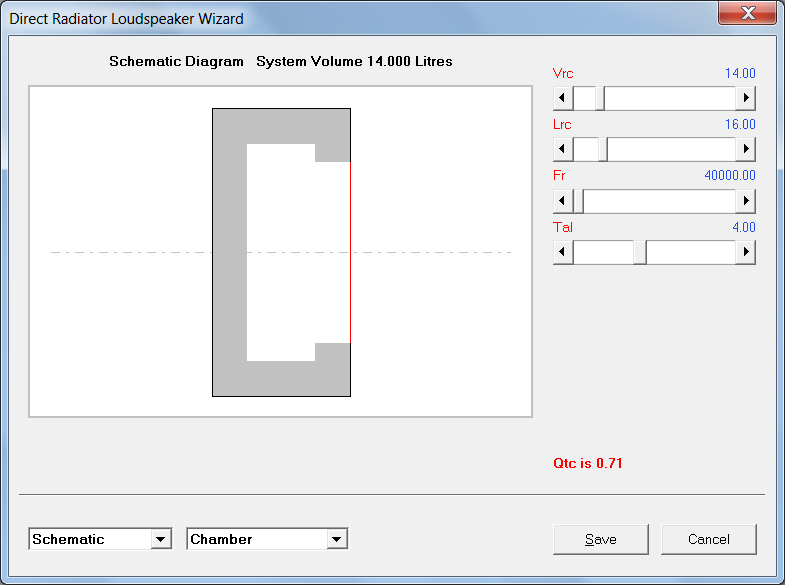Click the Fr value 40000.00

tap(730, 176)
